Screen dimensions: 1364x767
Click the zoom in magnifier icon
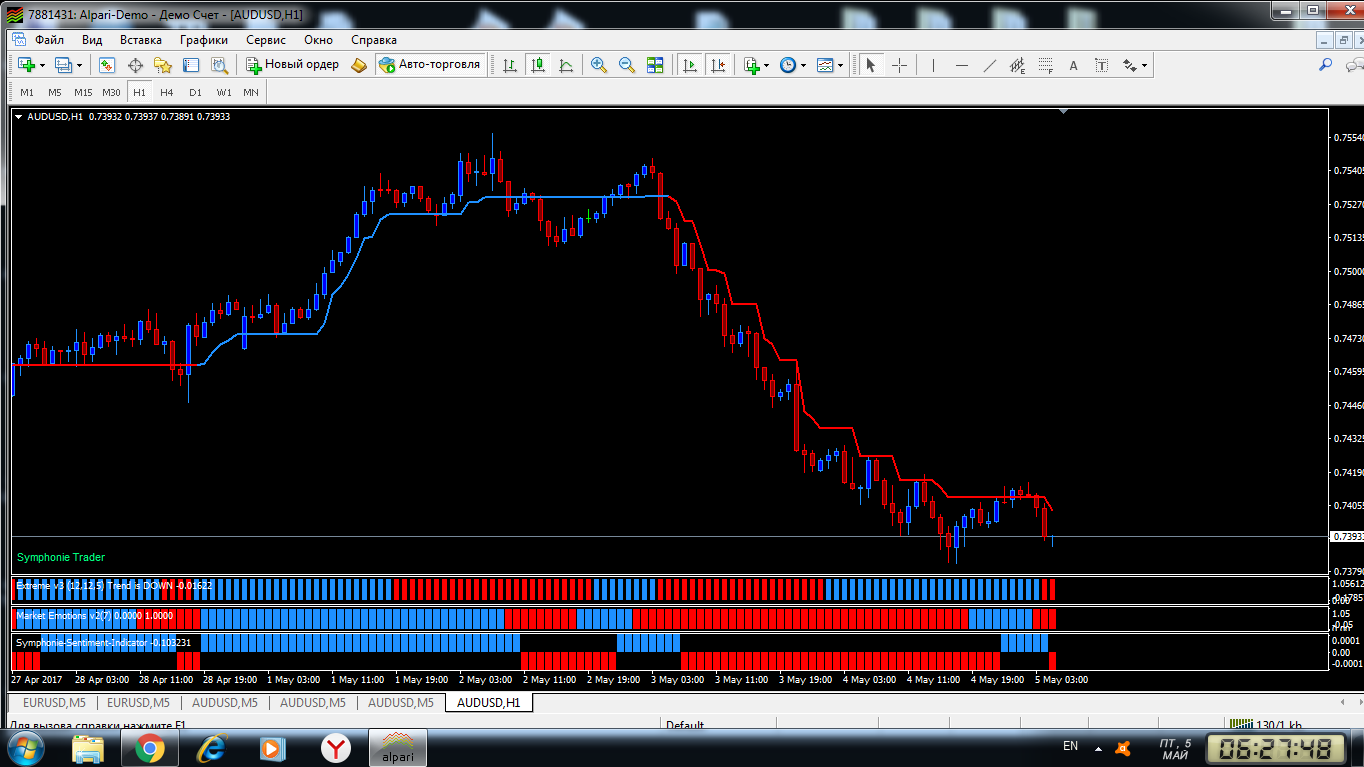[x=599, y=65]
